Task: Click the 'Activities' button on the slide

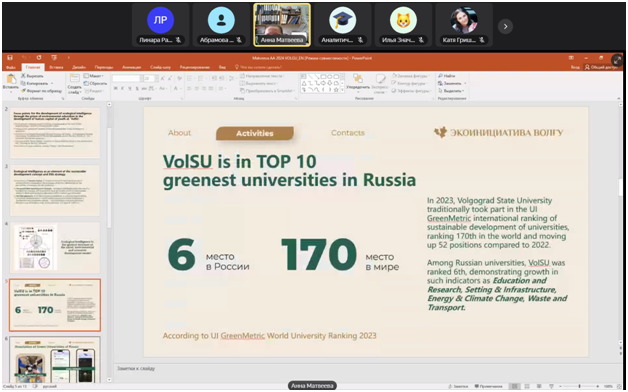Action: click(x=255, y=133)
